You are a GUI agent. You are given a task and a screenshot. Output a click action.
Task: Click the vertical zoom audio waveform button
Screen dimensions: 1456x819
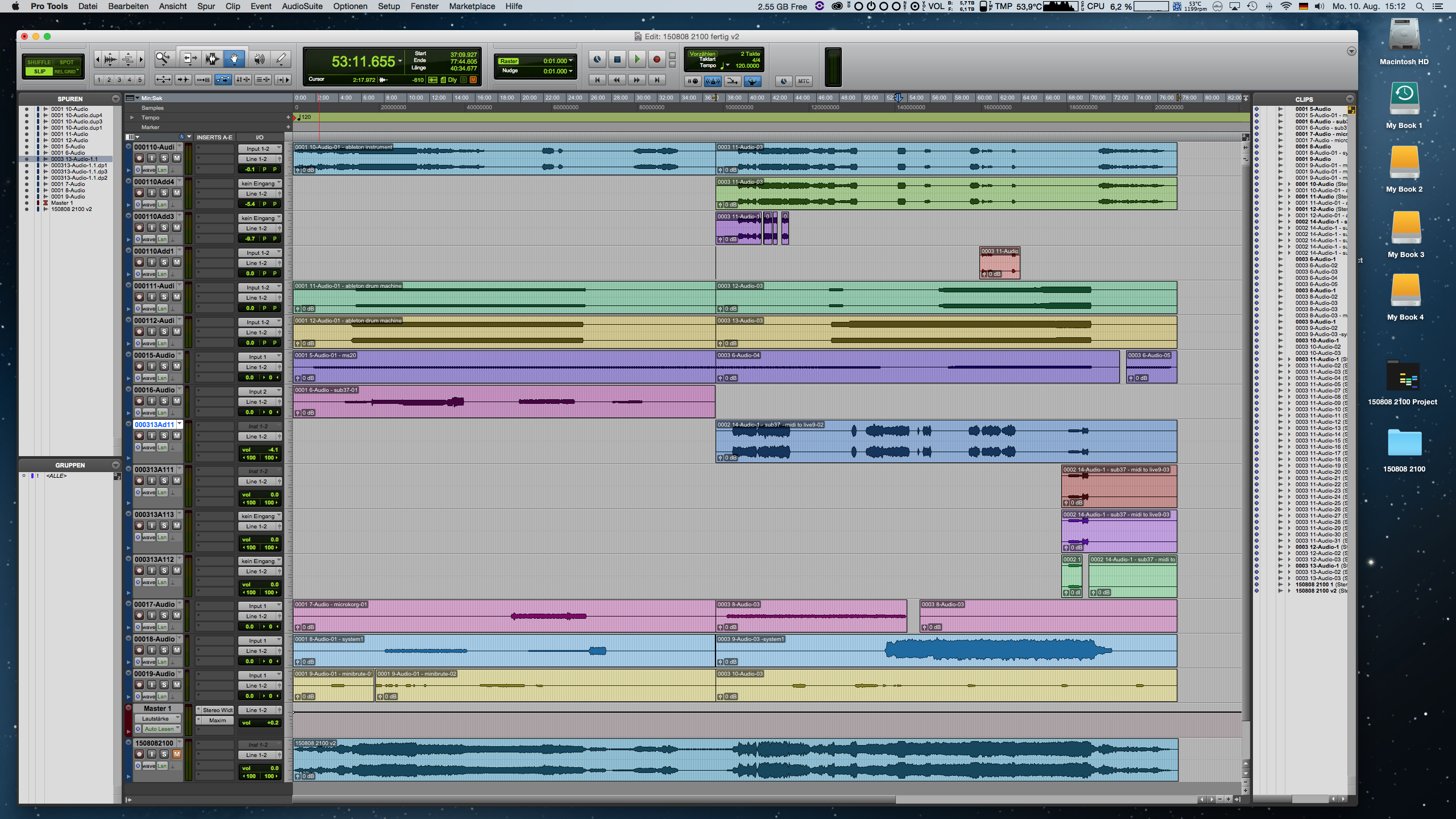pos(110,59)
